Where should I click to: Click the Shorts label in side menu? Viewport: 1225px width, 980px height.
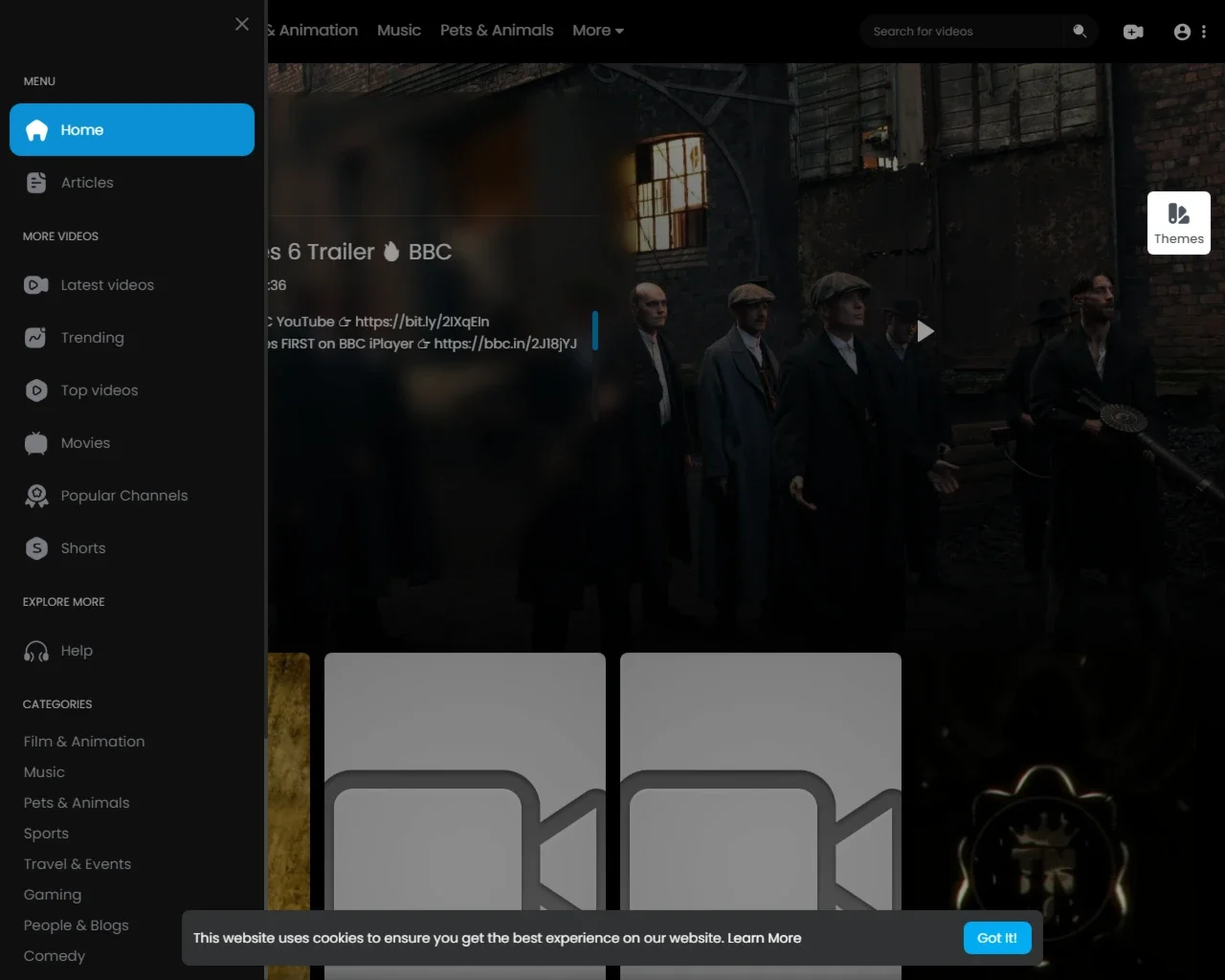tap(83, 548)
